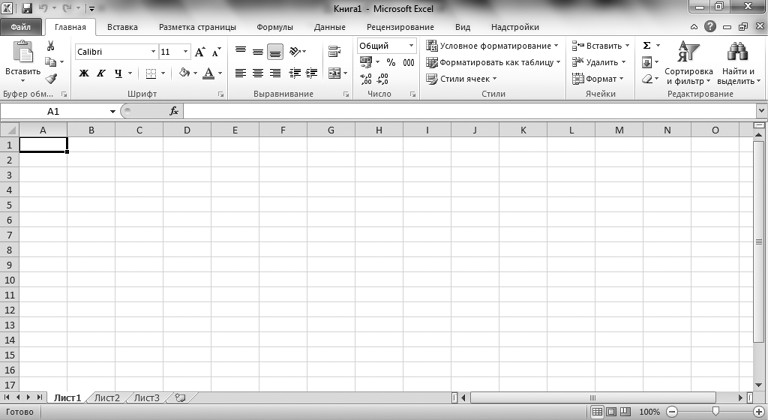Click the Cut scissors icon

50,47
